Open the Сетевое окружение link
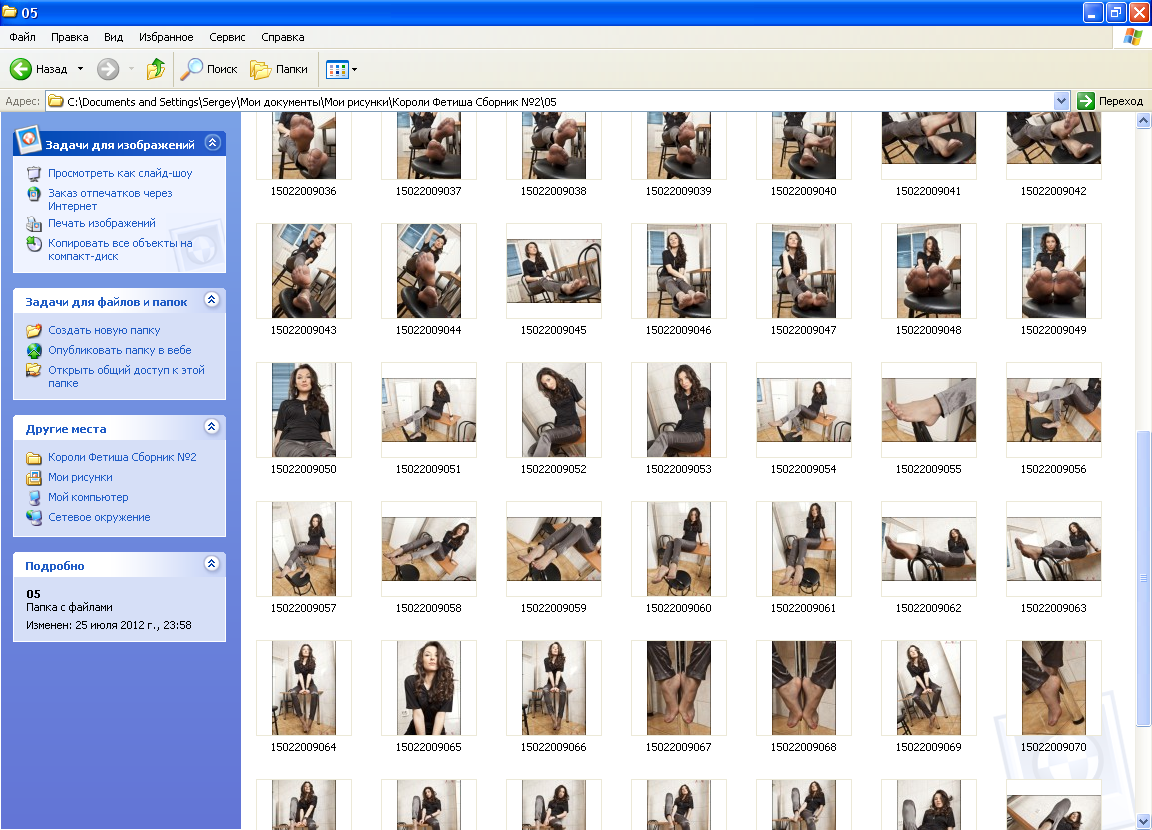 click(99, 517)
